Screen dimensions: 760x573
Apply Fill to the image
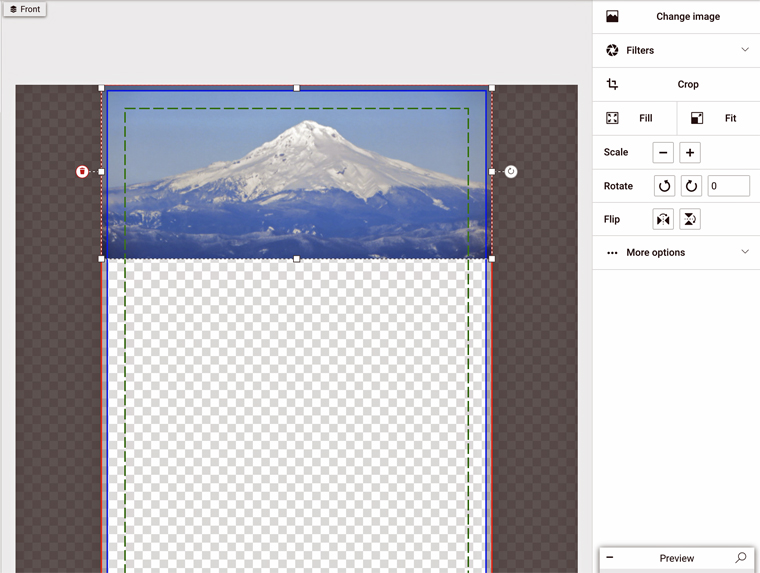[x=635, y=118]
